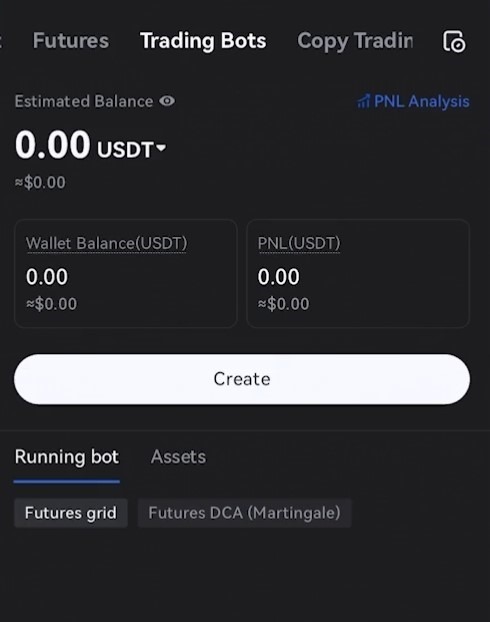Open the PNL(USDT) card
The image size is (490, 622).
pyautogui.click(x=358, y=273)
